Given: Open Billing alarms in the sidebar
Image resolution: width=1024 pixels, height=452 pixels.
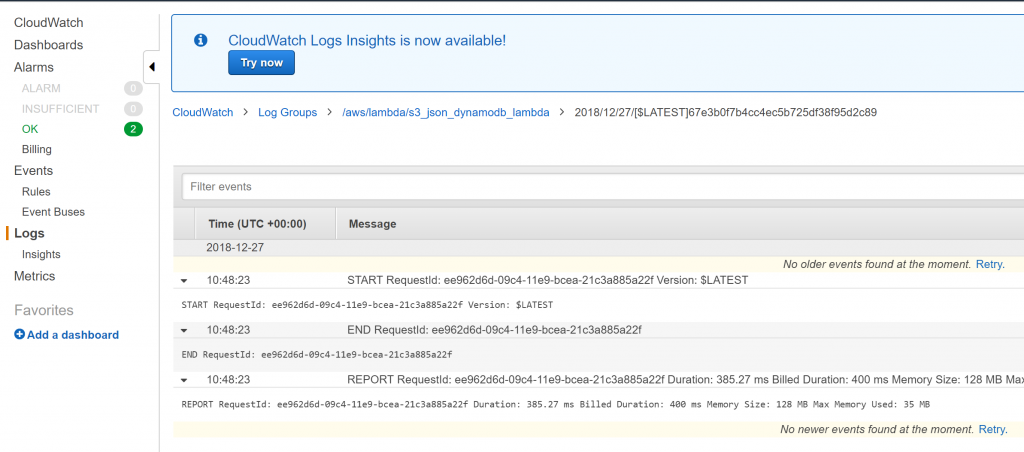Looking at the screenshot, I should pos(37,150).
